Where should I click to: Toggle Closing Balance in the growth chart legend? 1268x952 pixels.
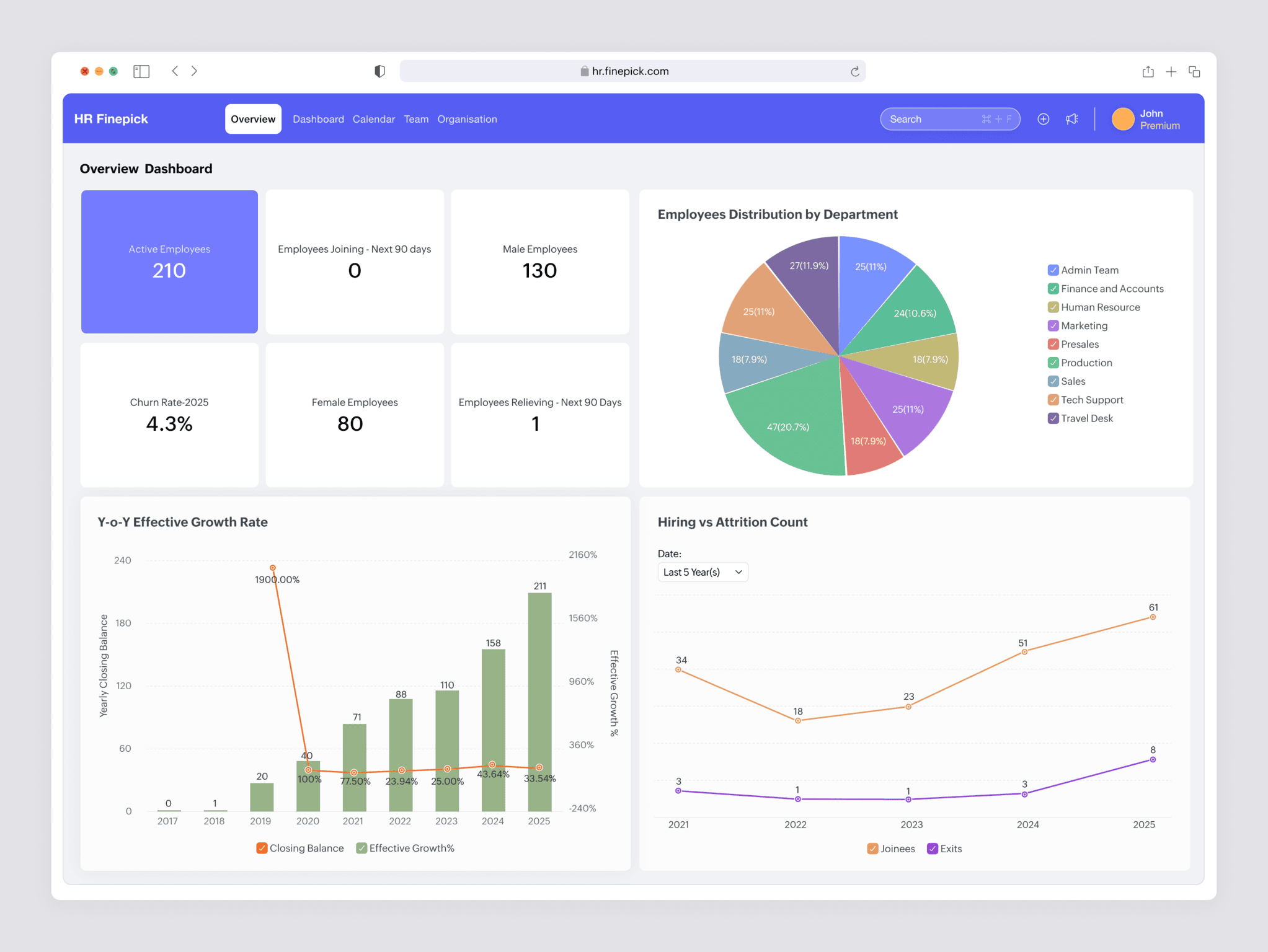(x=262, y=848)
